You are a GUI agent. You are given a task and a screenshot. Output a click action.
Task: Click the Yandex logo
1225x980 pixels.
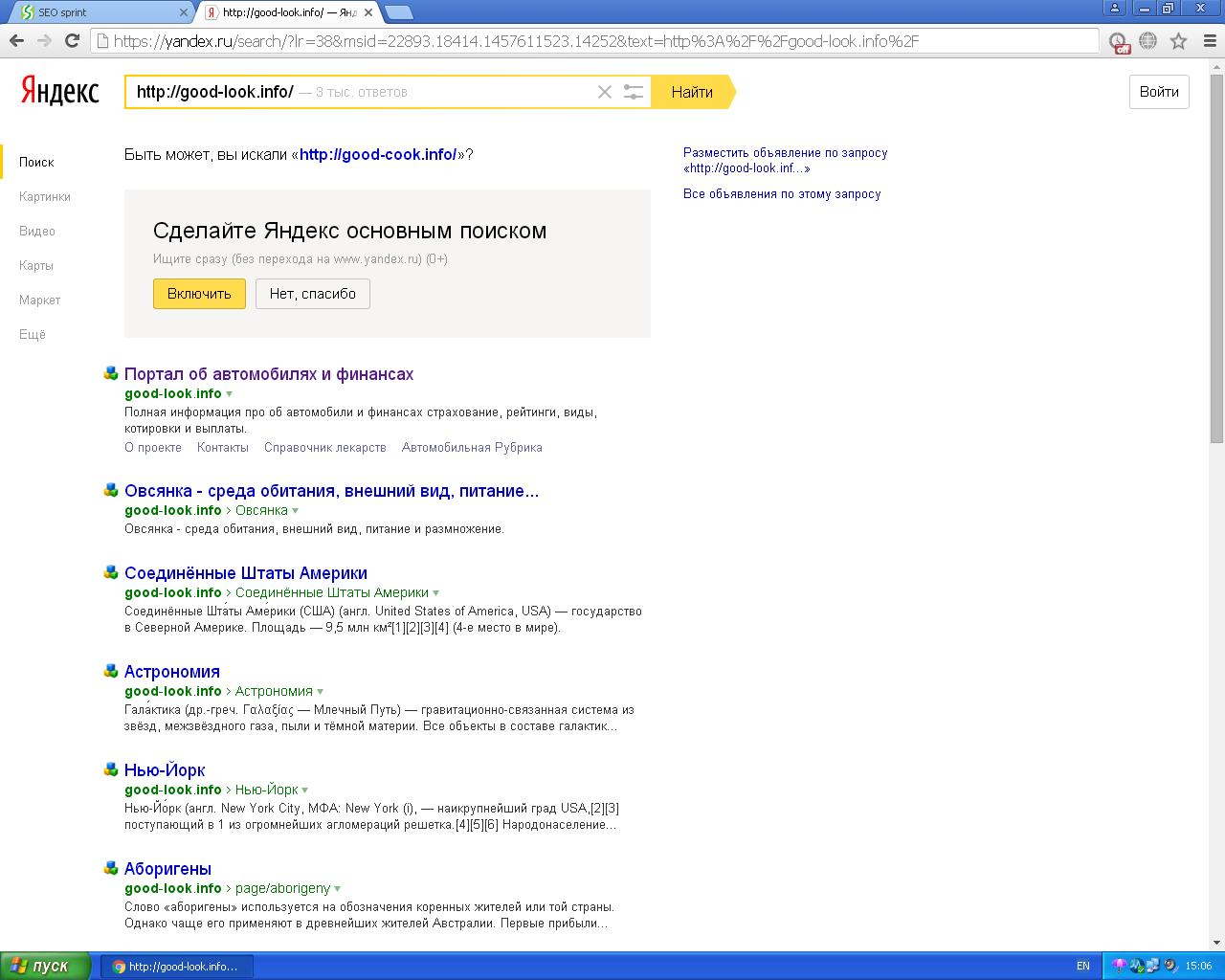pos(59,92)
